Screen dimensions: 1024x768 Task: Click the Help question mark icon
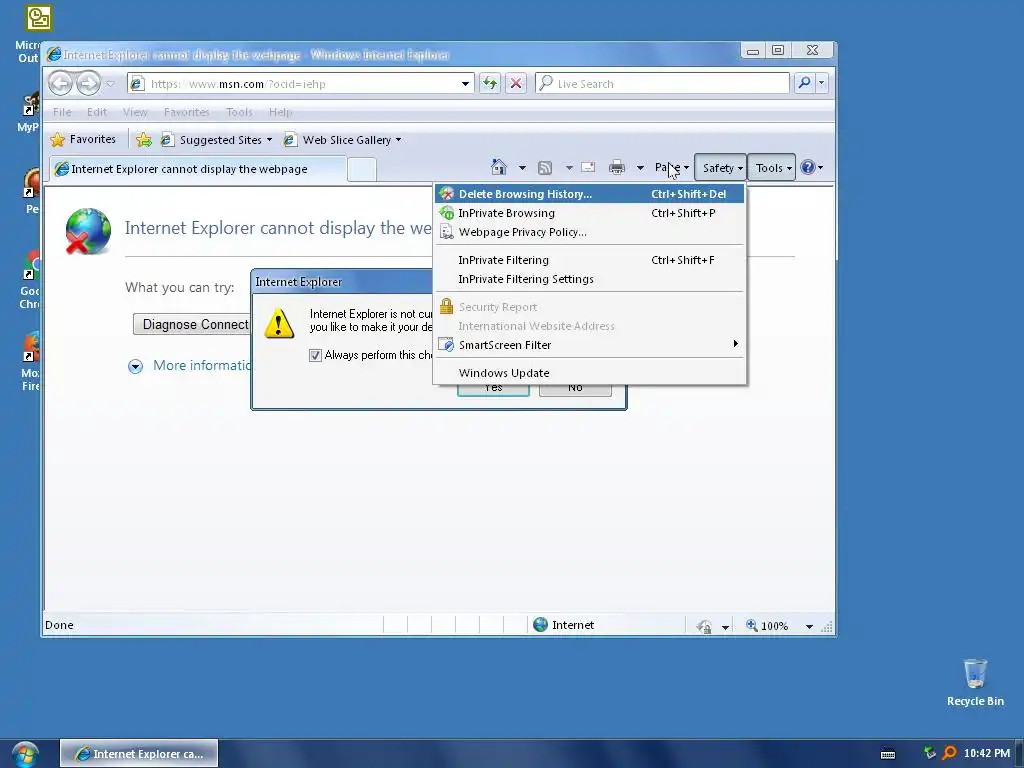(x=808, y=168)
